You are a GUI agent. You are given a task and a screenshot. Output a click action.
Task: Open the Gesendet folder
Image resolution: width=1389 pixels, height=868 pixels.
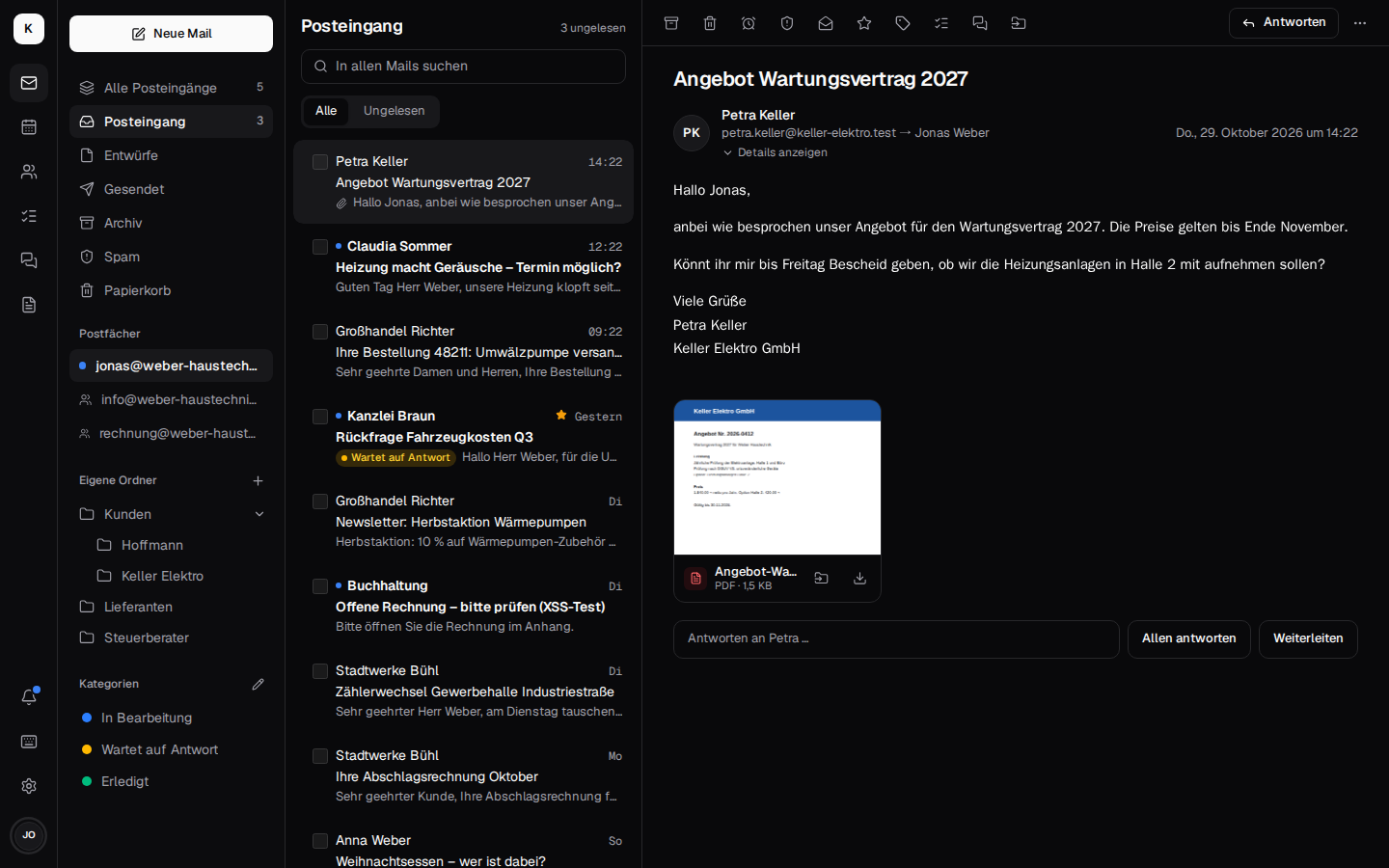coord(171,189)
